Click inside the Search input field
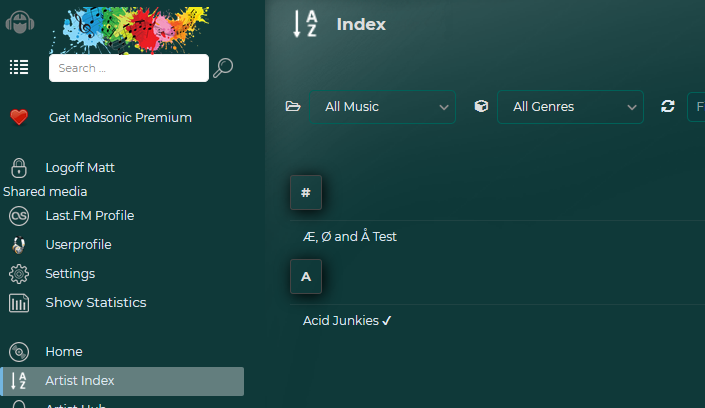This screenshot has height=408, width=705. coord(128,68)
